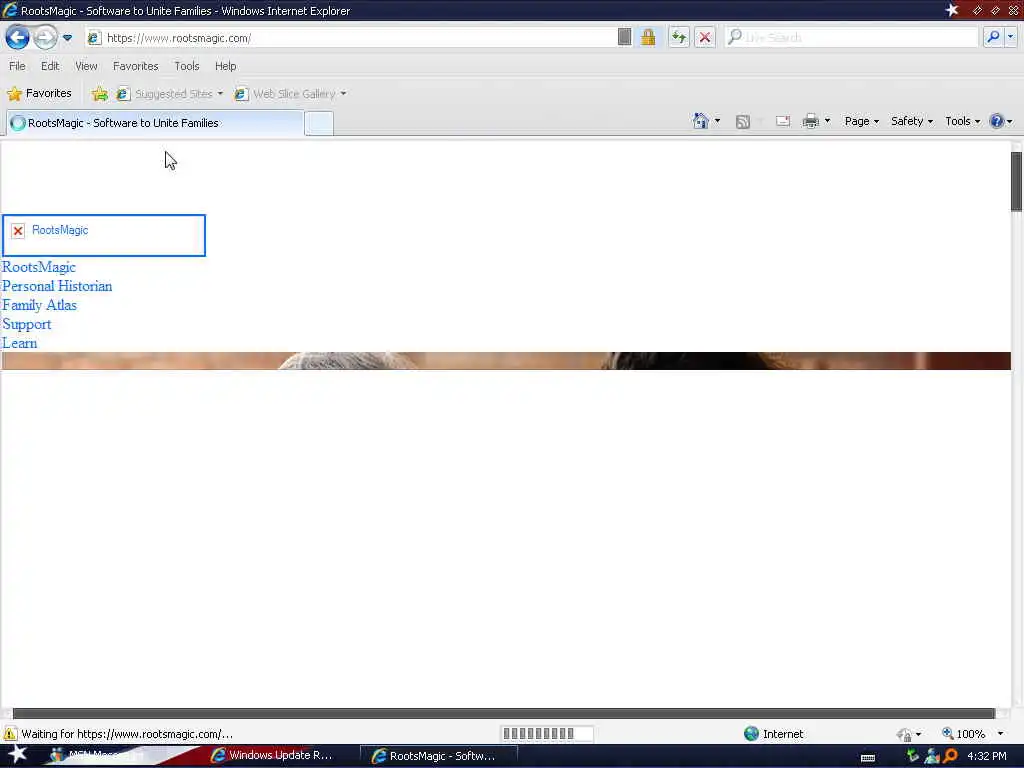Click the Internet zone globe icon
Viewport: 1024px width, 768px height.
(x=751, y=733)
